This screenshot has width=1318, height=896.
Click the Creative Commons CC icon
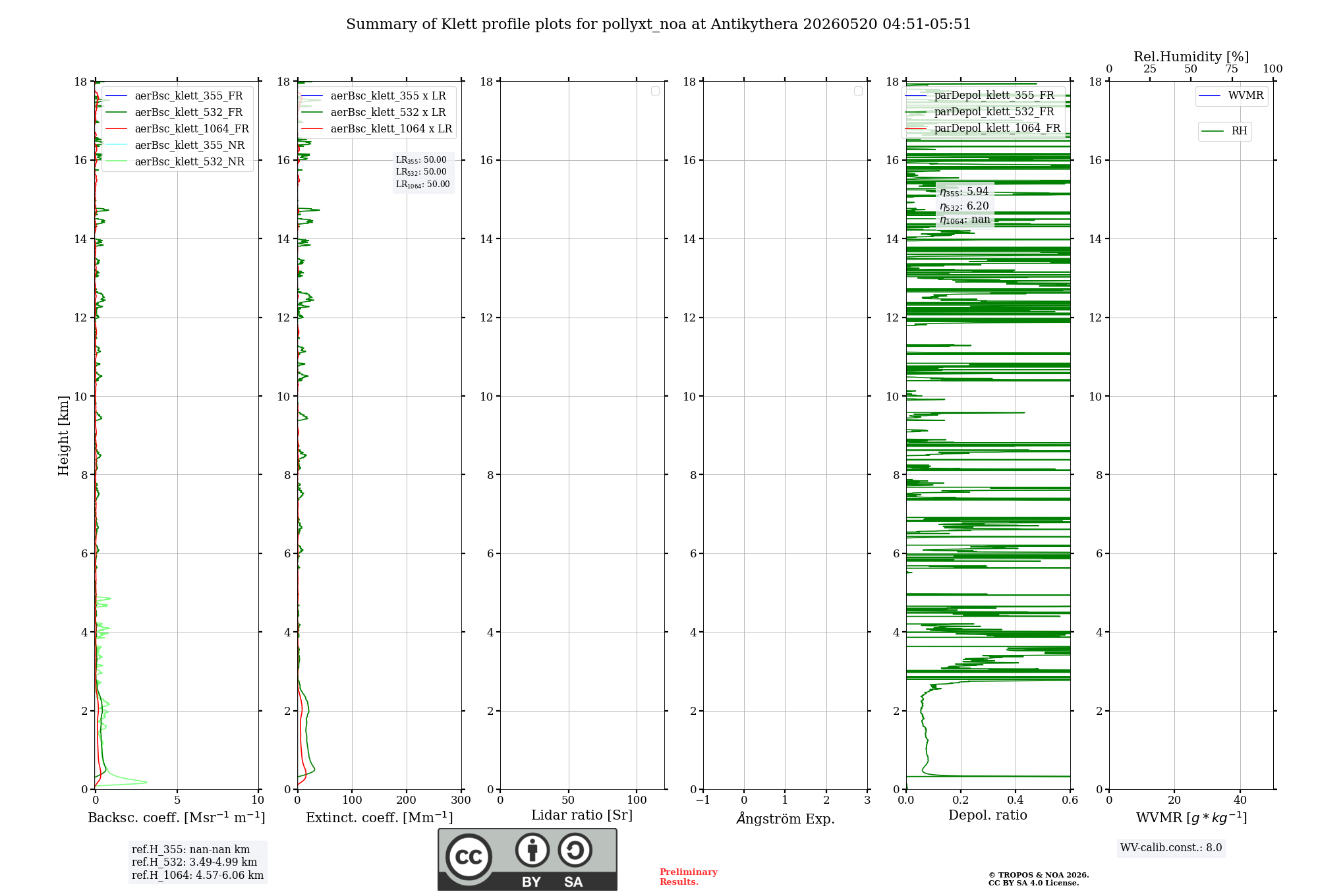coord(469,857)
